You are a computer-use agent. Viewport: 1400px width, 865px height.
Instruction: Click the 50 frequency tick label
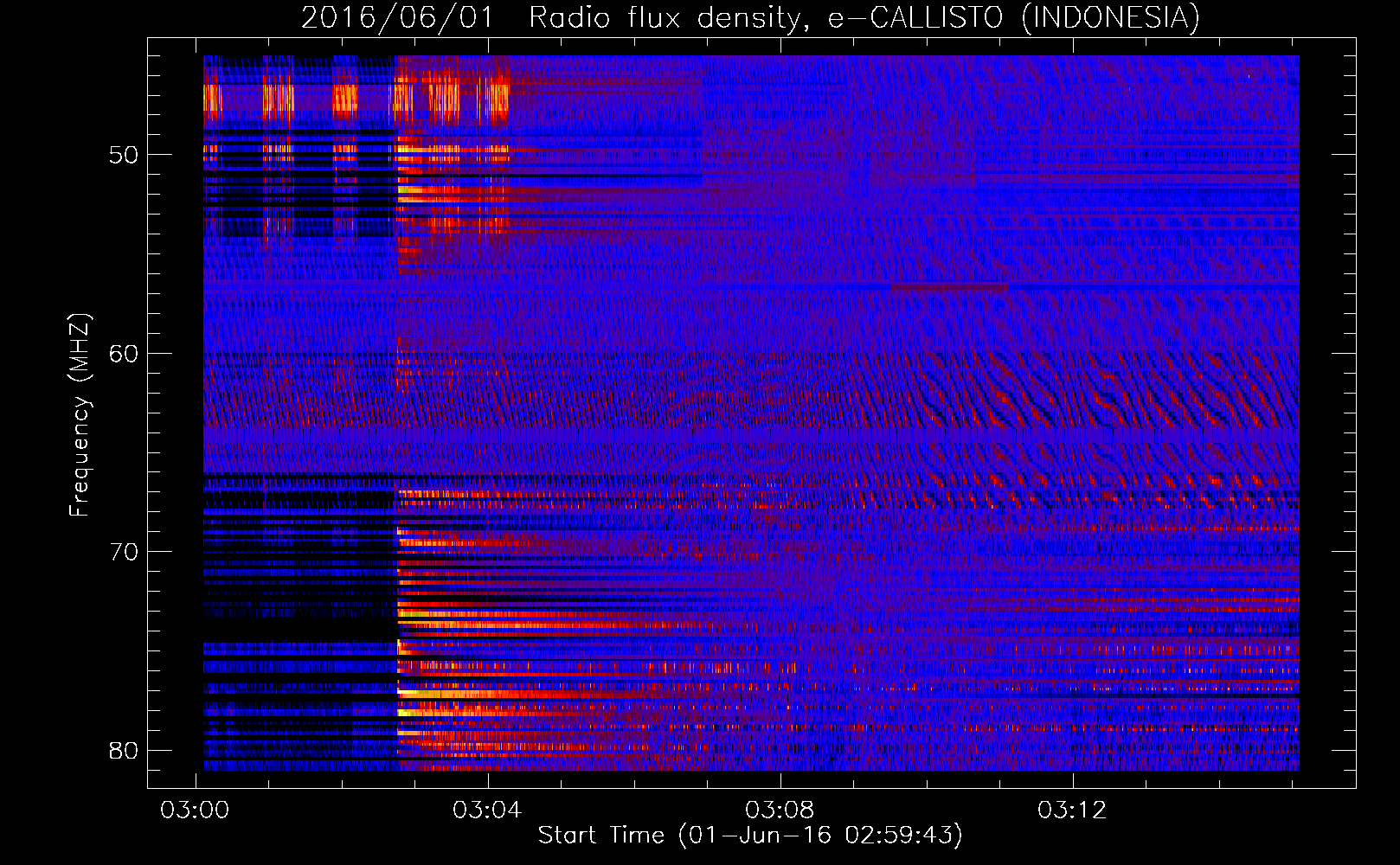point(124,156)
